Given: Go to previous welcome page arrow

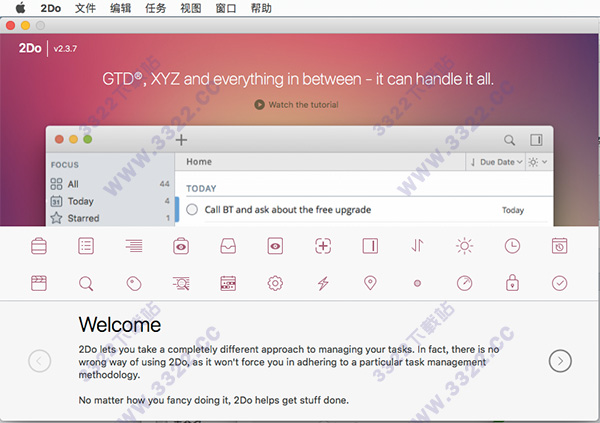Looking at the screenshot, I should pos(39,361).
